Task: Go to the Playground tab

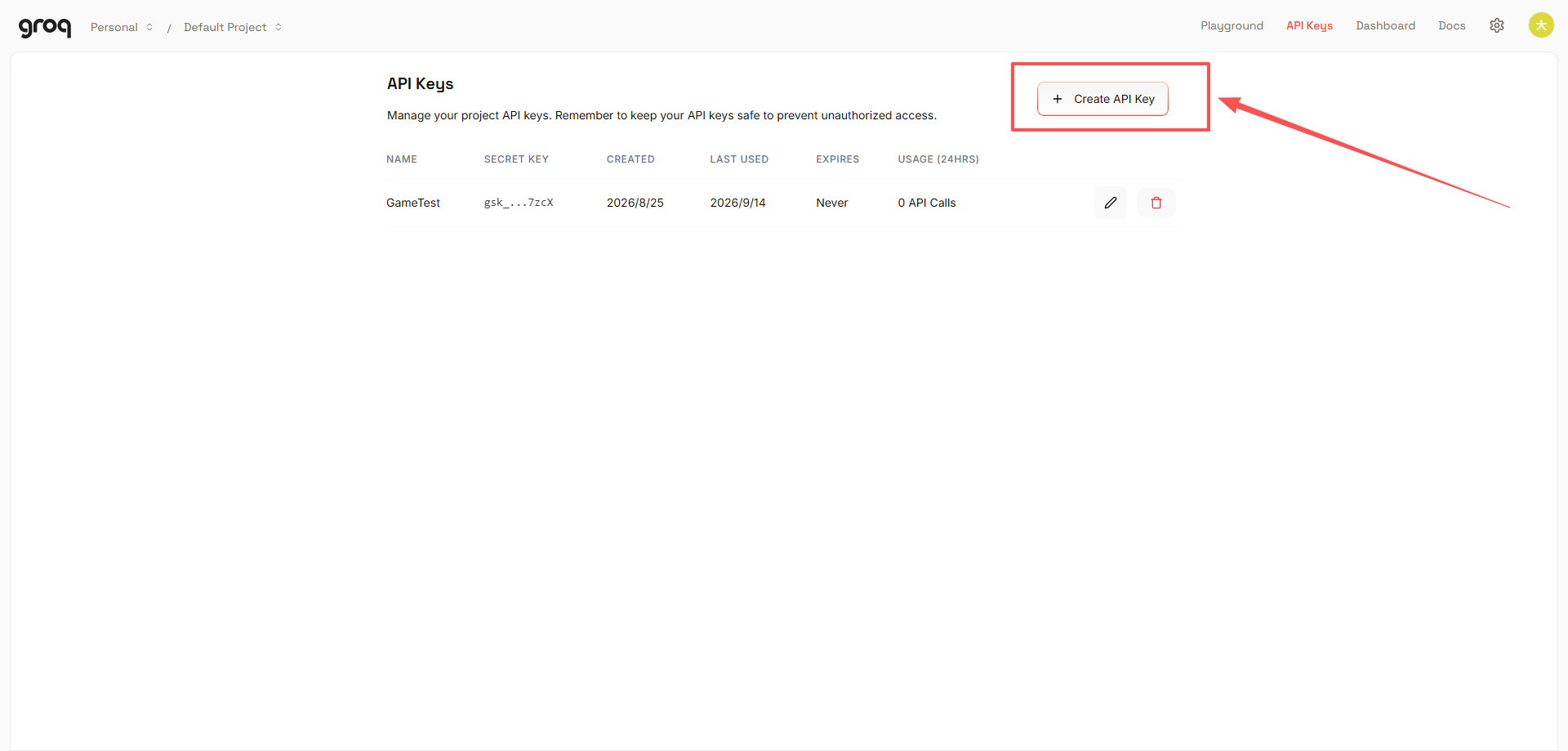Action: [1232, 25]
